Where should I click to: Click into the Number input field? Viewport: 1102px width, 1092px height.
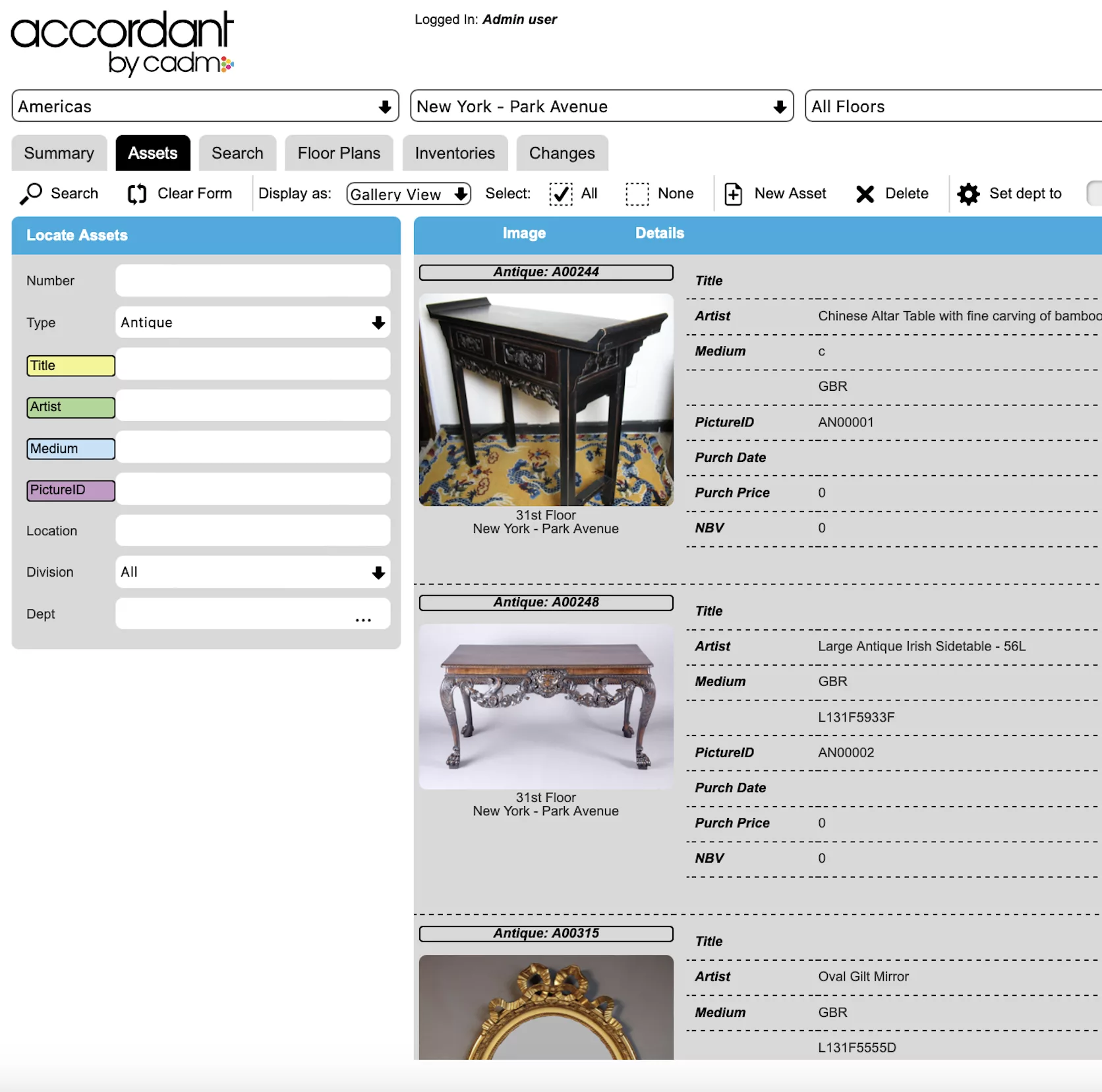coord(252,281)
